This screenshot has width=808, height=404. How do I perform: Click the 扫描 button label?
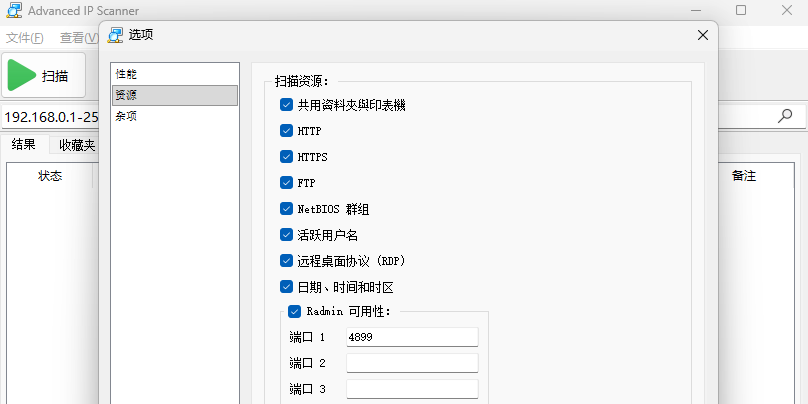tap(55, 76)
